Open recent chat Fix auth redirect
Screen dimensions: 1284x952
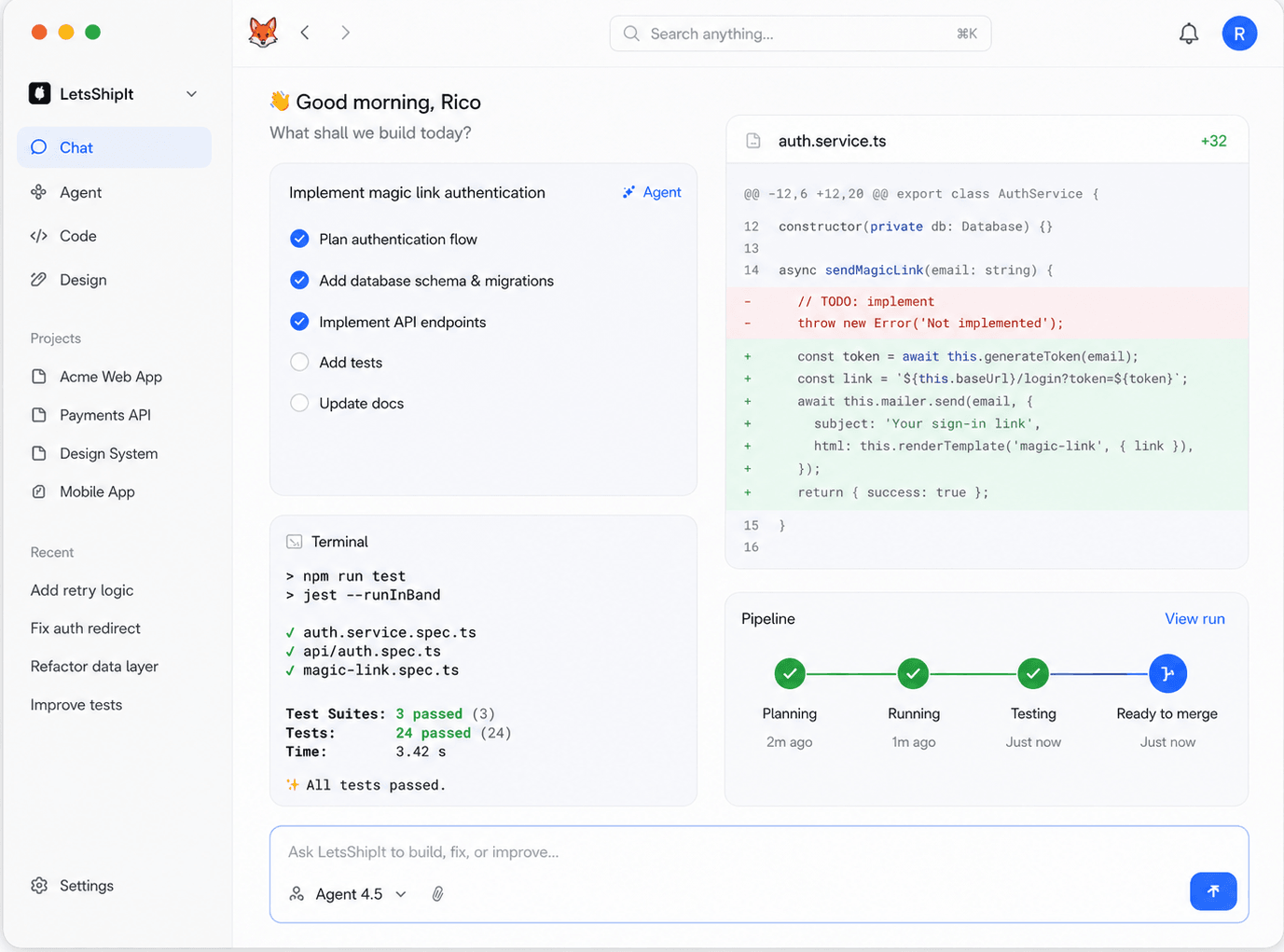tap(86, 628)
